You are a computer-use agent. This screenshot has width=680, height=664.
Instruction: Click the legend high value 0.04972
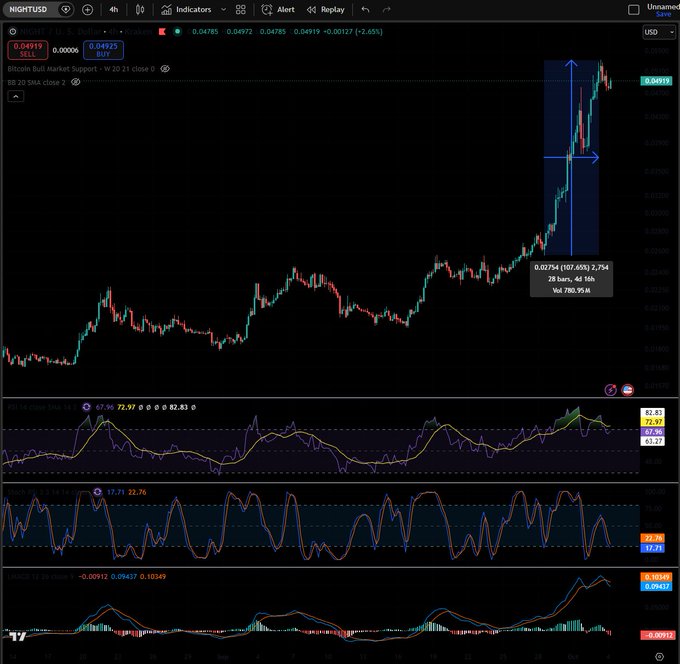point(239,32)
